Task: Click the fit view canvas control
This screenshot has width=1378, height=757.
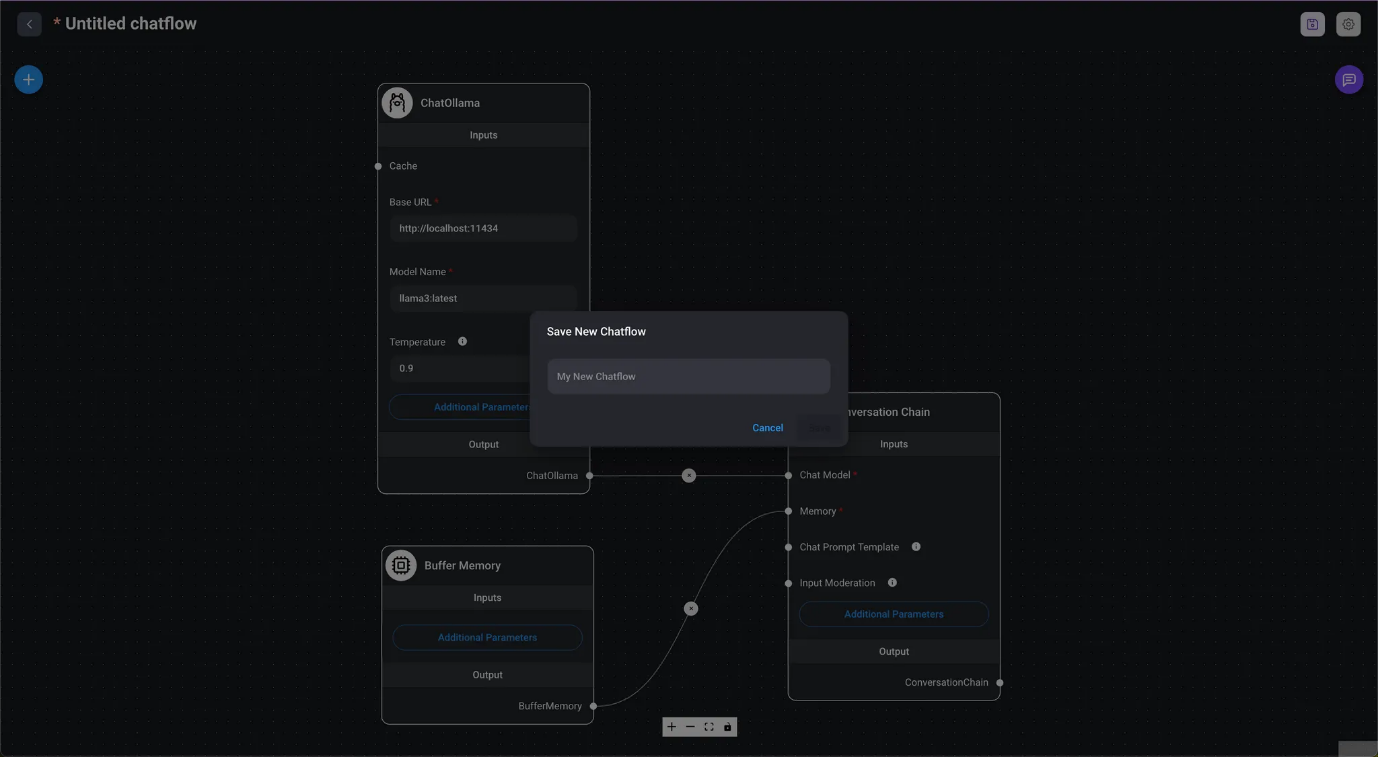Action: tap(709, 727)
